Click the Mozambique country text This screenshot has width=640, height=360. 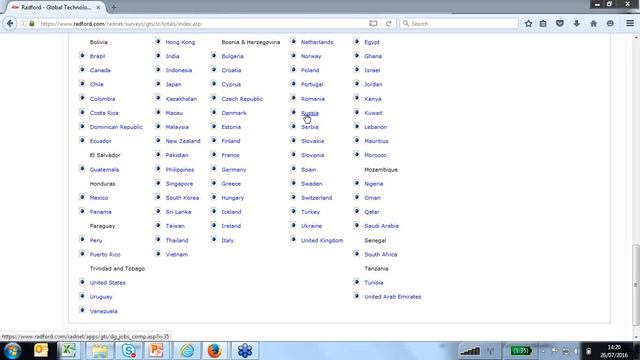[381, 169]
